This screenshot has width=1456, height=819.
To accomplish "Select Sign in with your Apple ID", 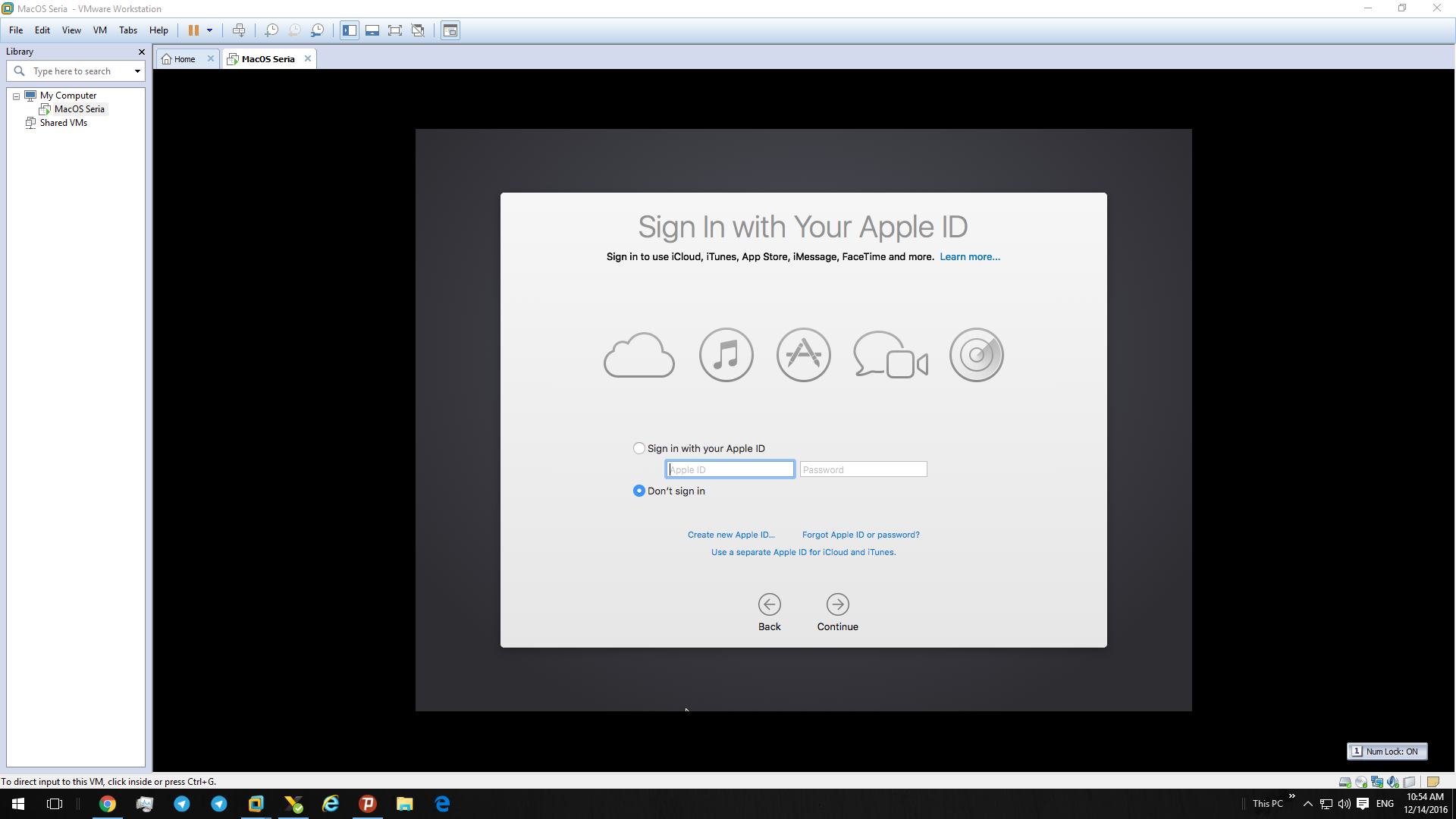I will (x=639, y=448).
